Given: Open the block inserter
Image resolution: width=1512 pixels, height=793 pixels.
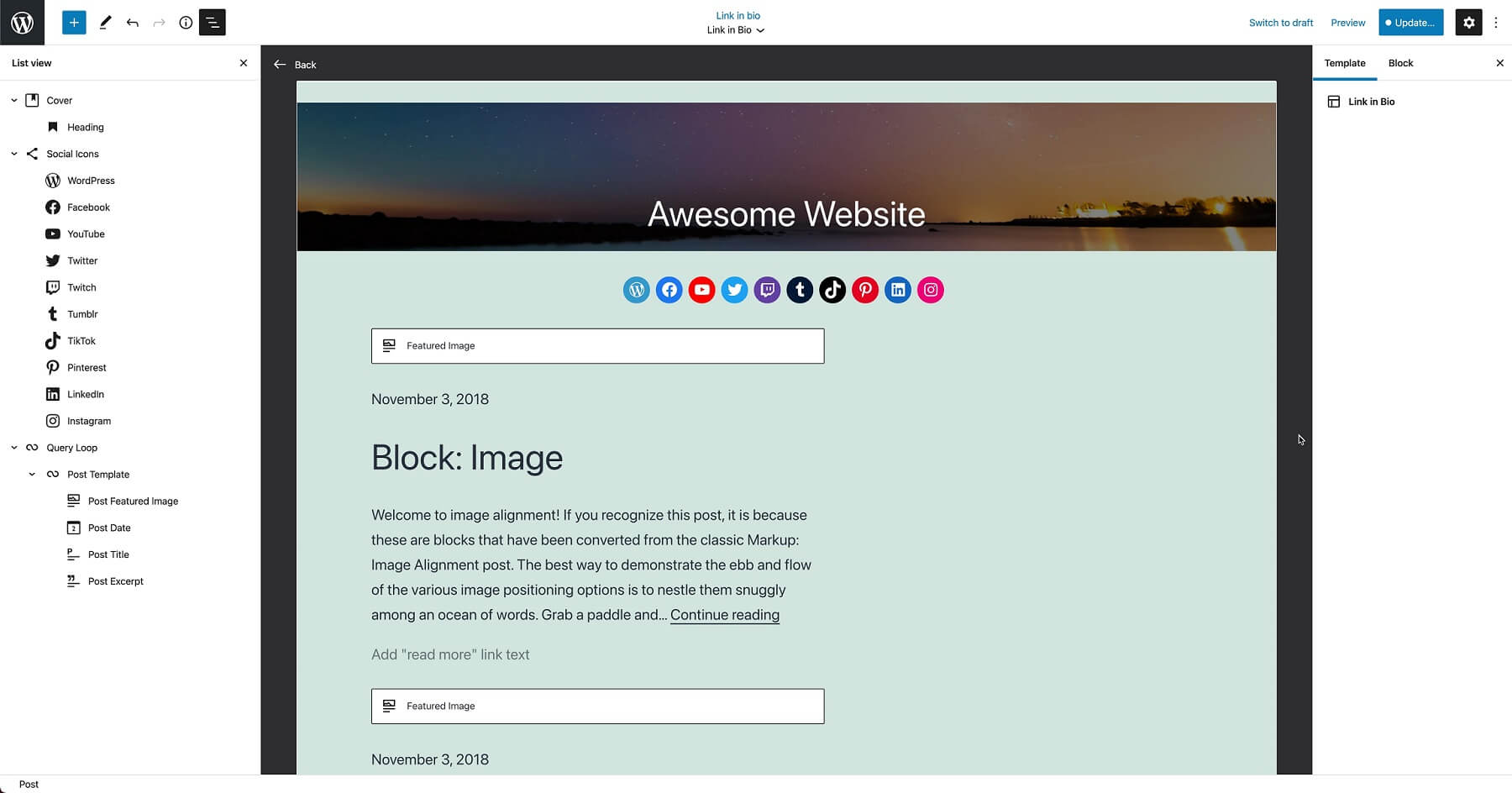Looking at the screenshot, I should [73, 22].
